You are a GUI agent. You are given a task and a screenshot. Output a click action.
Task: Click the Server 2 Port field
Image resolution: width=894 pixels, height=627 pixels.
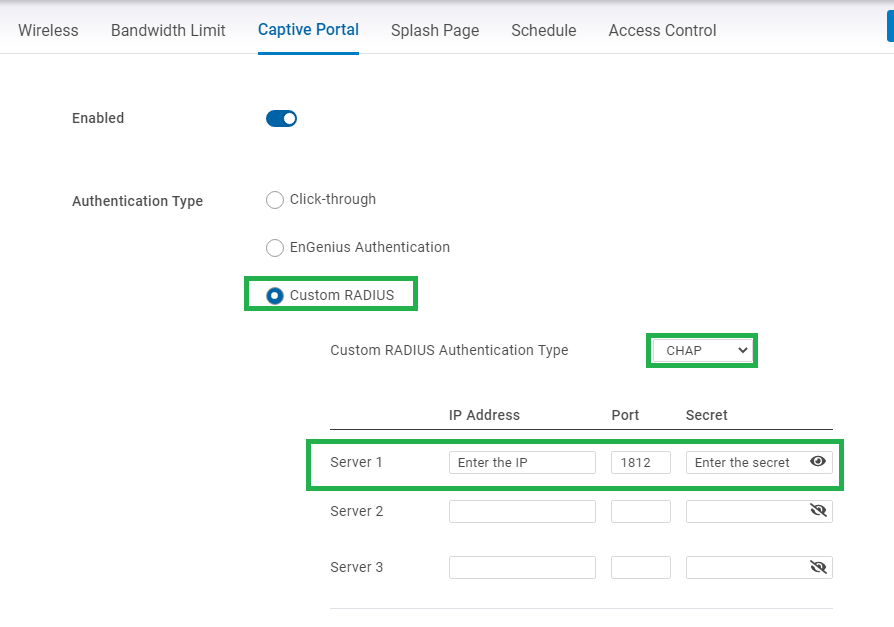click(x=640, y=511)
